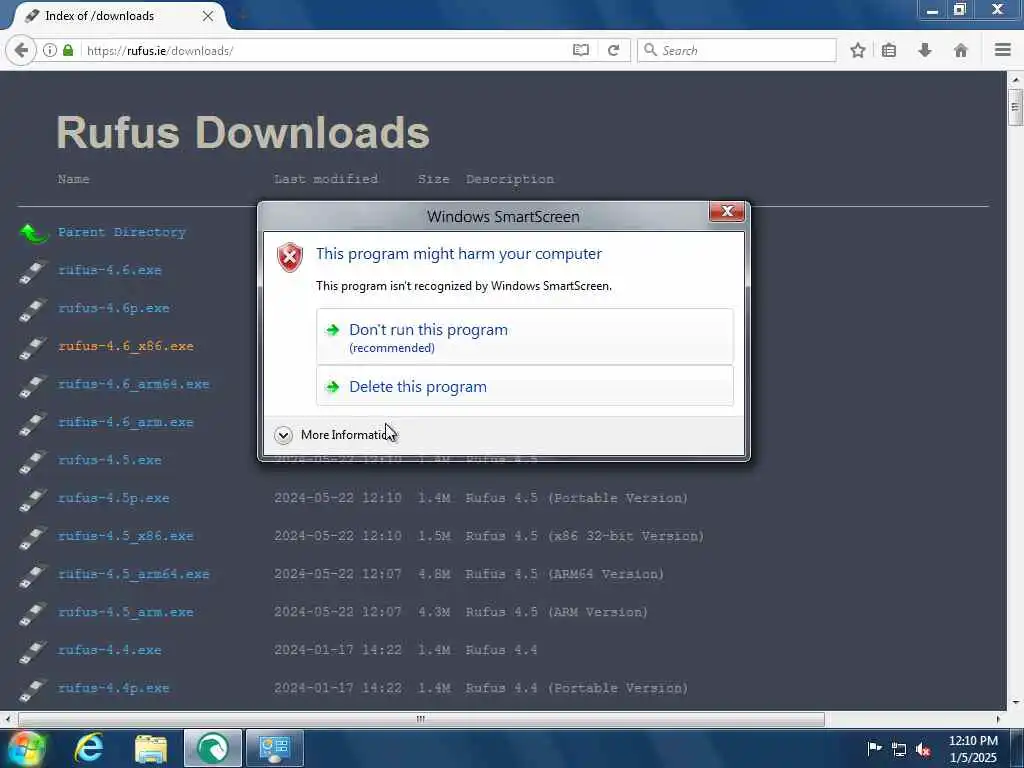Click the address bar URL field

tap(327, 50)
